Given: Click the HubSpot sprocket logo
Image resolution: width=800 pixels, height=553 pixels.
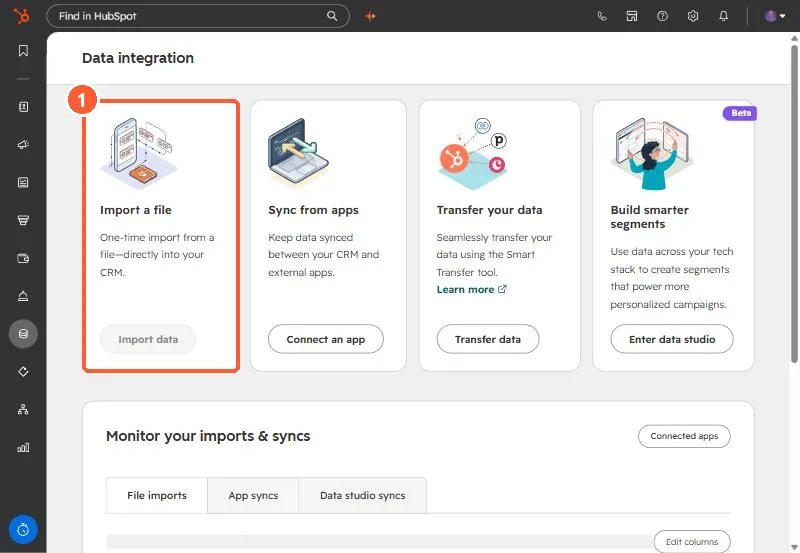Looking at the screenshot, I should coord(21,16).
